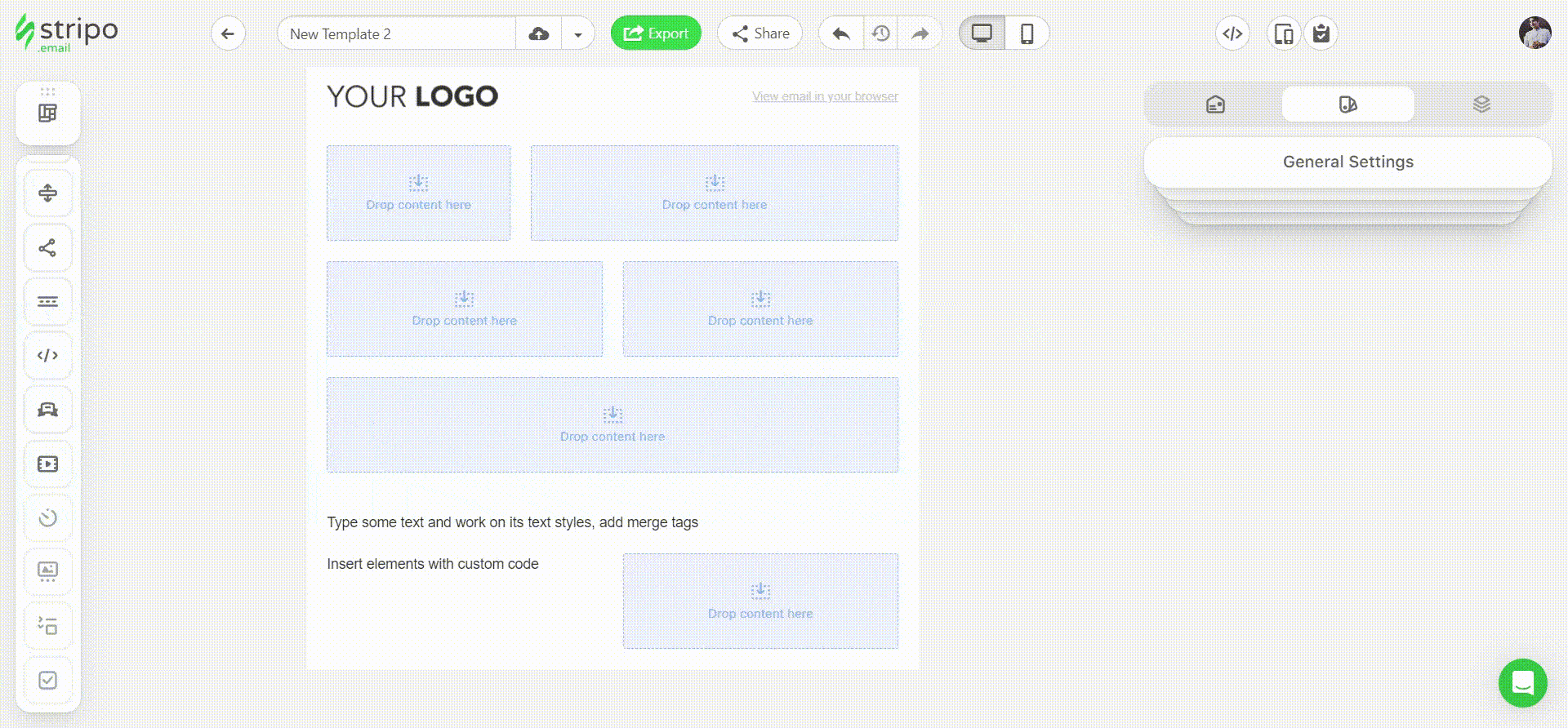Screen dimensions: 1568x728
Task: Select the carousel image block icon
Action: tap(48, 571)
